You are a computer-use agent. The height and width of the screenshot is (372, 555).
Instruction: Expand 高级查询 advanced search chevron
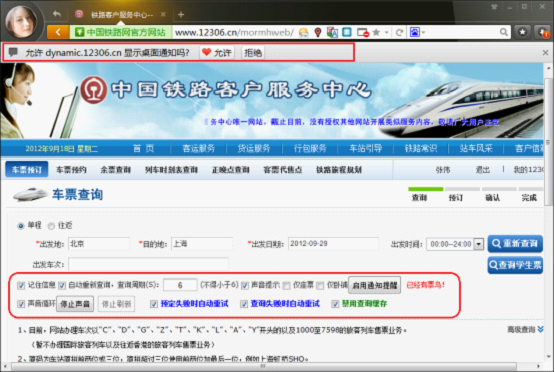point(540,330)
